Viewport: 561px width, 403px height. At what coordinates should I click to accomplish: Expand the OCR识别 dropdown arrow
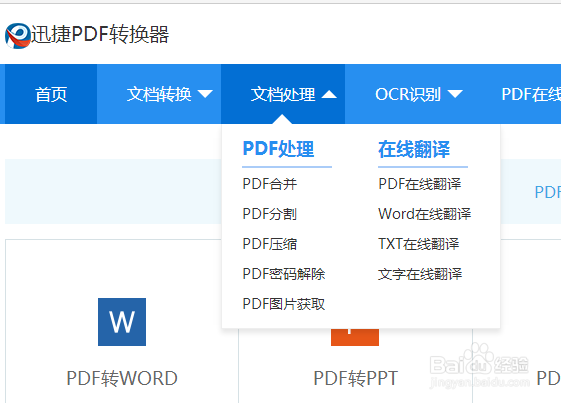[x=455, y=94]
